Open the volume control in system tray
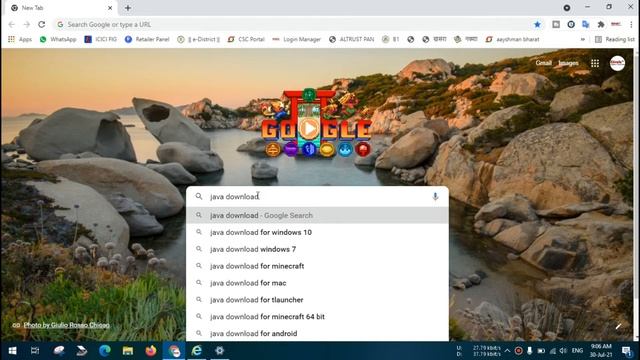 click(564, 351)
